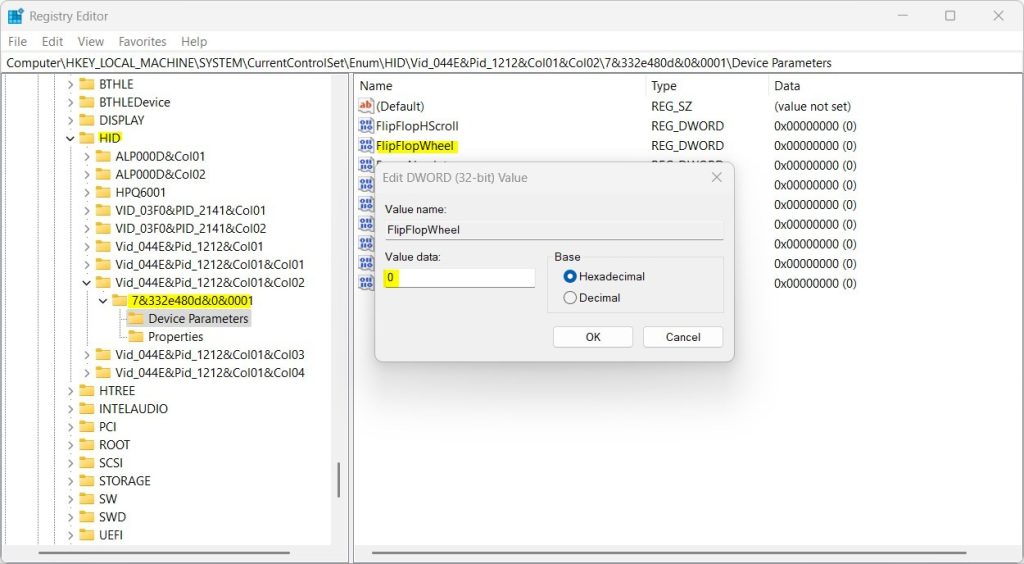The image size is (1024, 564).
Task: Click the Properties folder icon
Action: point(136,336)
